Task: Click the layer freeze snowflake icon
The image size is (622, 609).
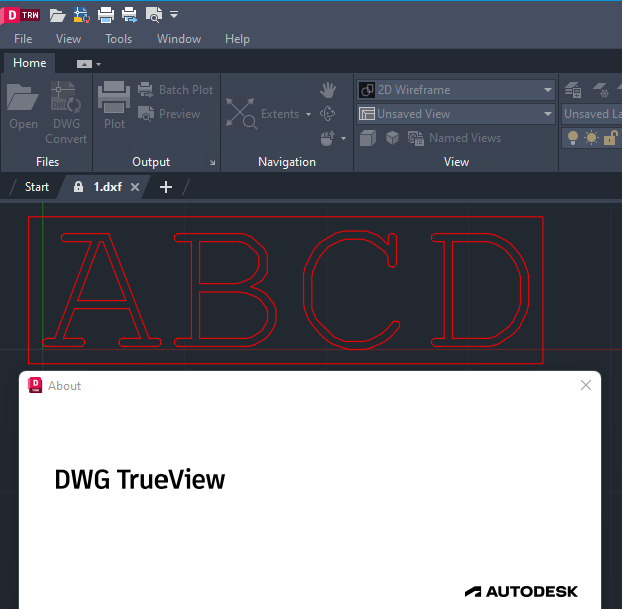Action: pyautogui.click(x=601, y=90)
